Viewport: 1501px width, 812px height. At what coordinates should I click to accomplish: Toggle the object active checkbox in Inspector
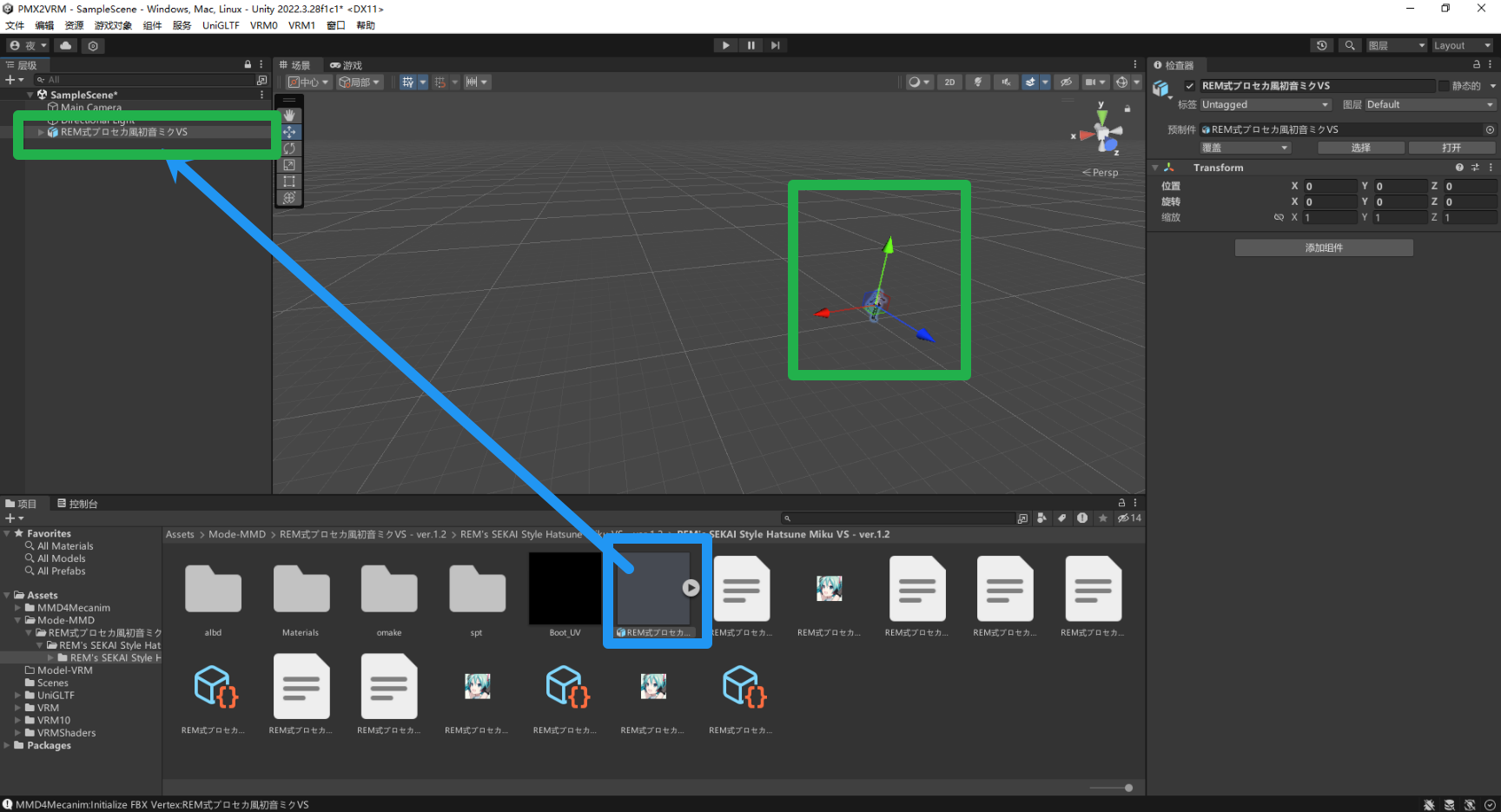tap(1190, 86)
